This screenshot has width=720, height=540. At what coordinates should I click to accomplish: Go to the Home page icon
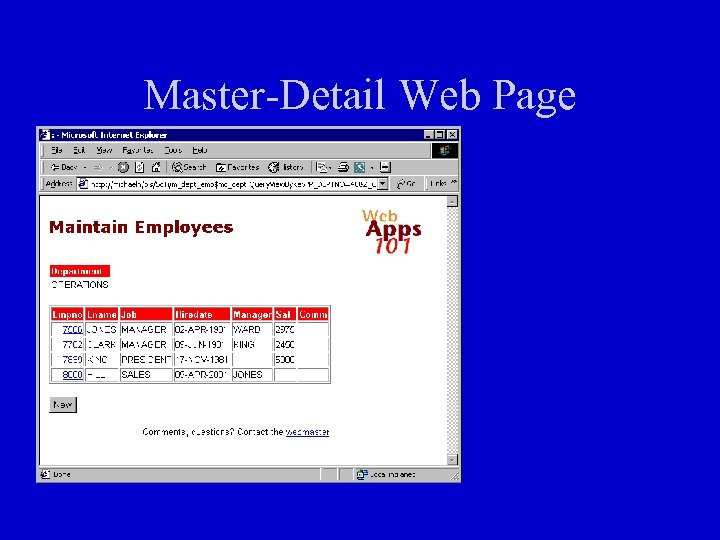[x=156, y=167]
